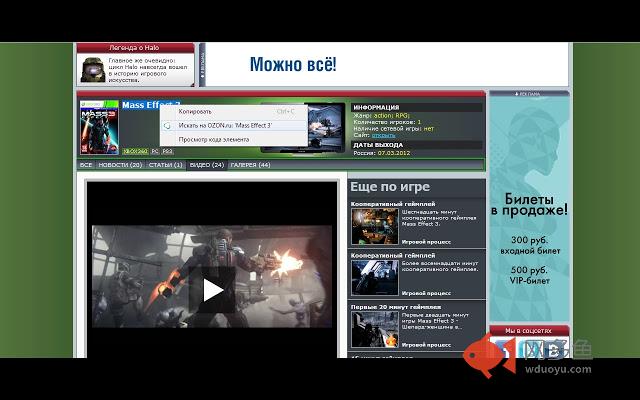Screen dimensions: 640x400
Task: Click the 'Жанр: action; RPG' line
Action: 381,116
